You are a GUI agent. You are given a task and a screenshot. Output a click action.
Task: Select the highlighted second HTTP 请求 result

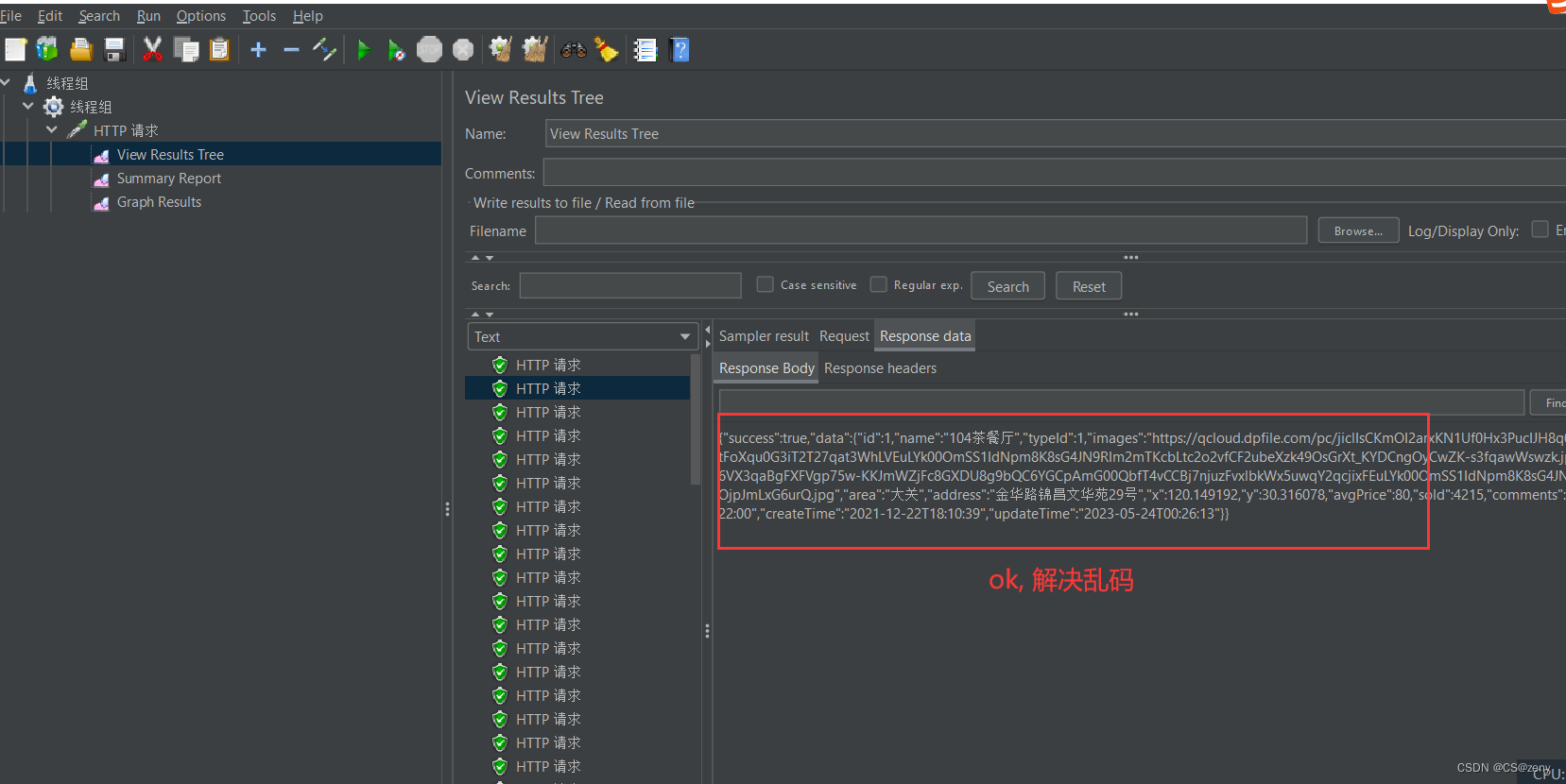coord(577,388)
